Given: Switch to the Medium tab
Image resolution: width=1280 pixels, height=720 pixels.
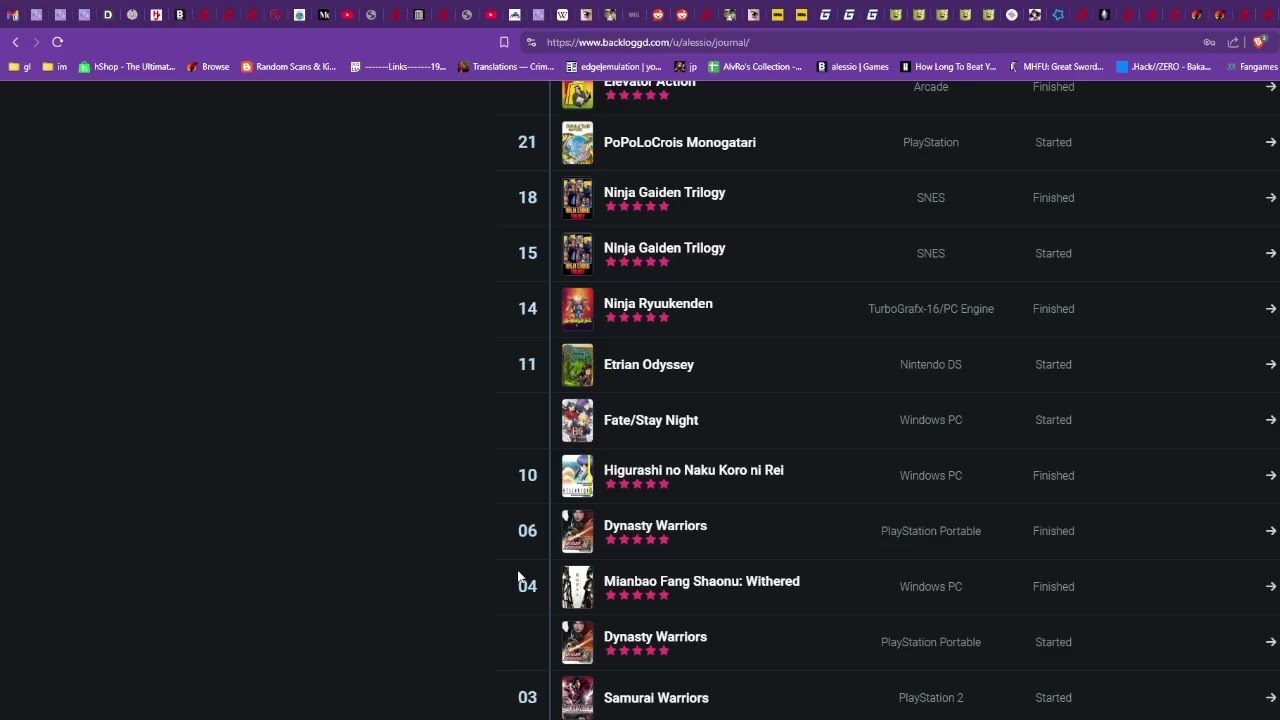Looking at the screenshot, I should pyautogui.click(x=323, y=15).
